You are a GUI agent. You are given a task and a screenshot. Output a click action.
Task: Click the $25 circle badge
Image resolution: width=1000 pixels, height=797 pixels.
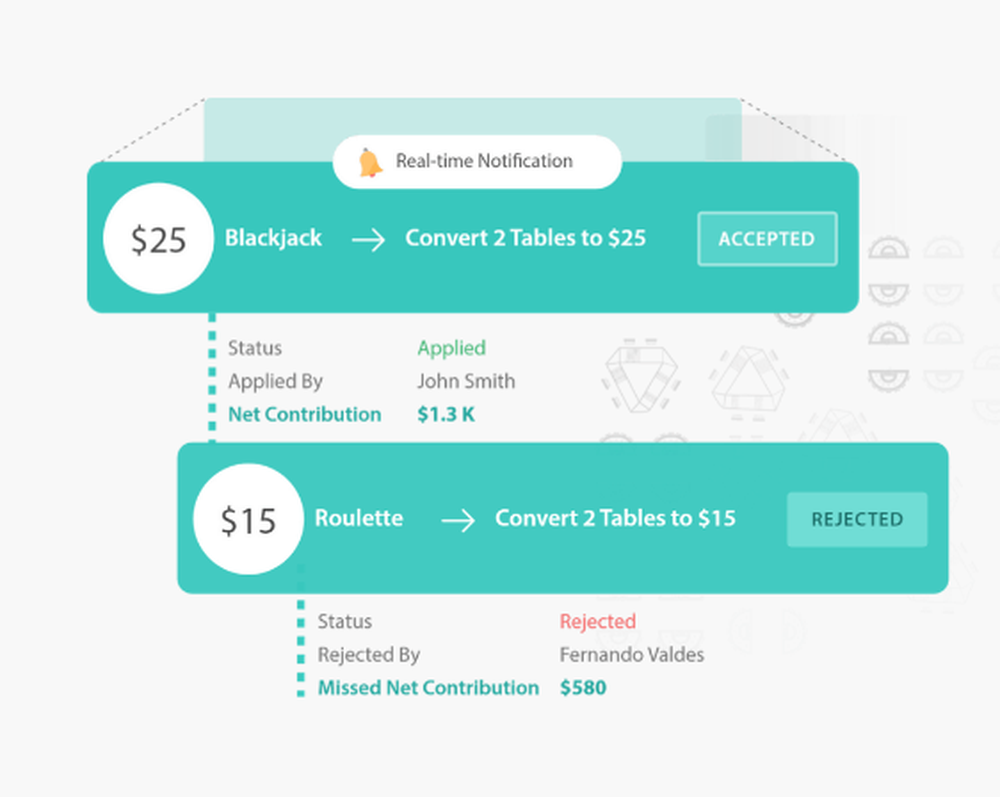point(158,239)
